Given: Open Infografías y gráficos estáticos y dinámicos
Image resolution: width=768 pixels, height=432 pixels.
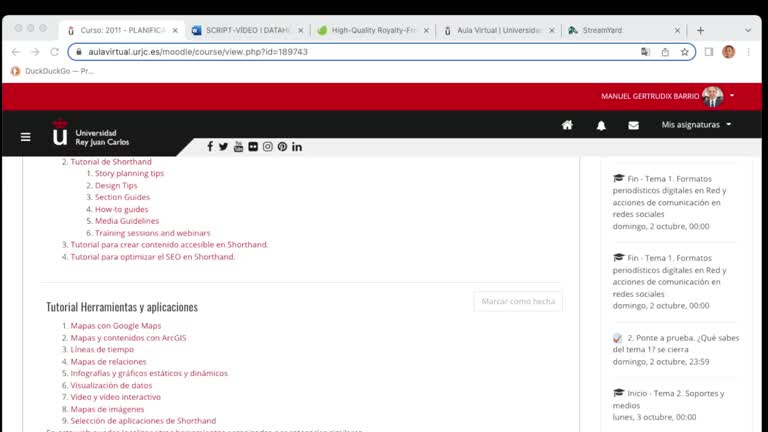Looking at the screenshot, I should pos(149,373).
